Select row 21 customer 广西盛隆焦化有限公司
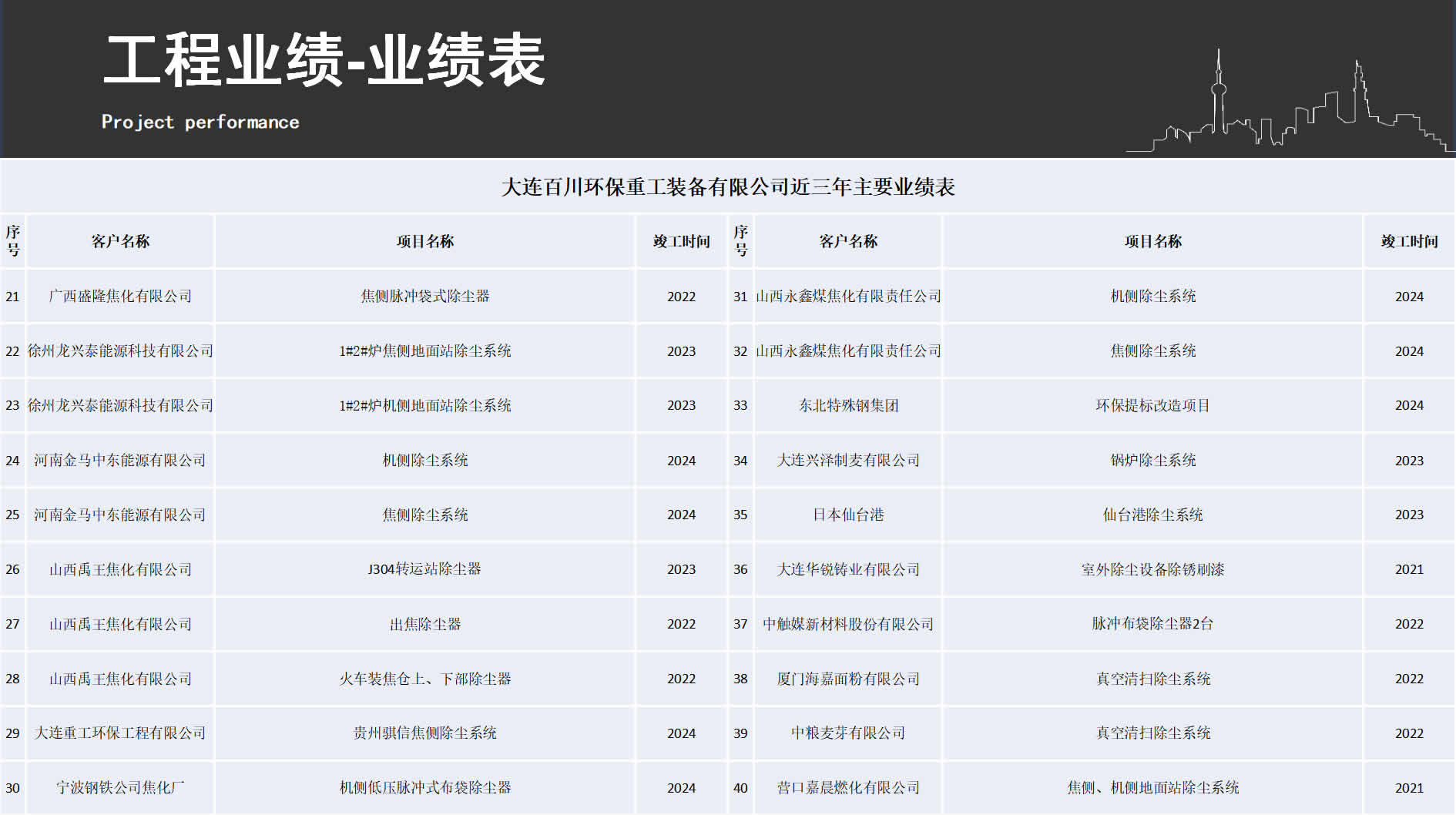 point(119,296)
